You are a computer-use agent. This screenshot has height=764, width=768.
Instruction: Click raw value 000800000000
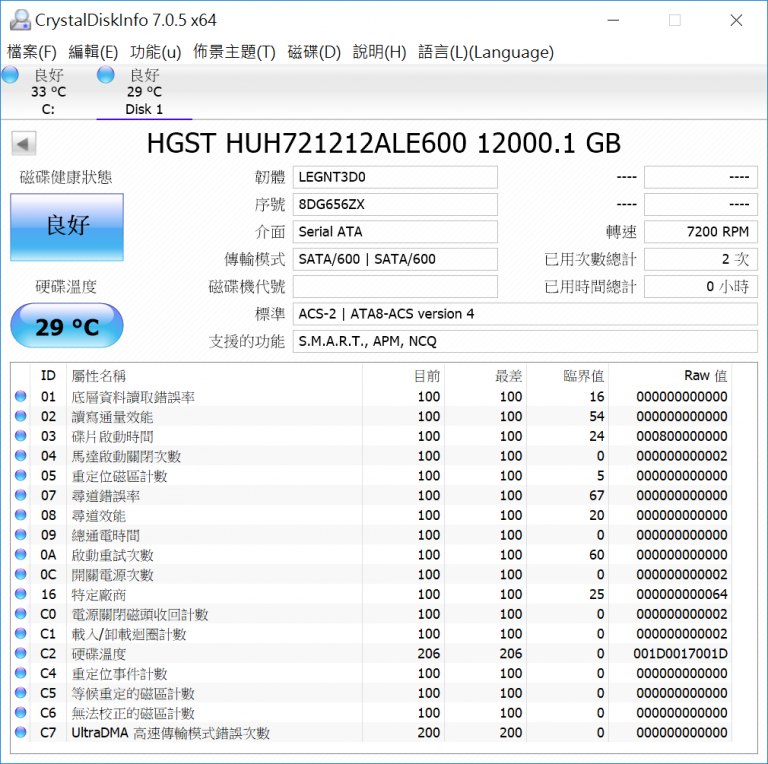682,436
